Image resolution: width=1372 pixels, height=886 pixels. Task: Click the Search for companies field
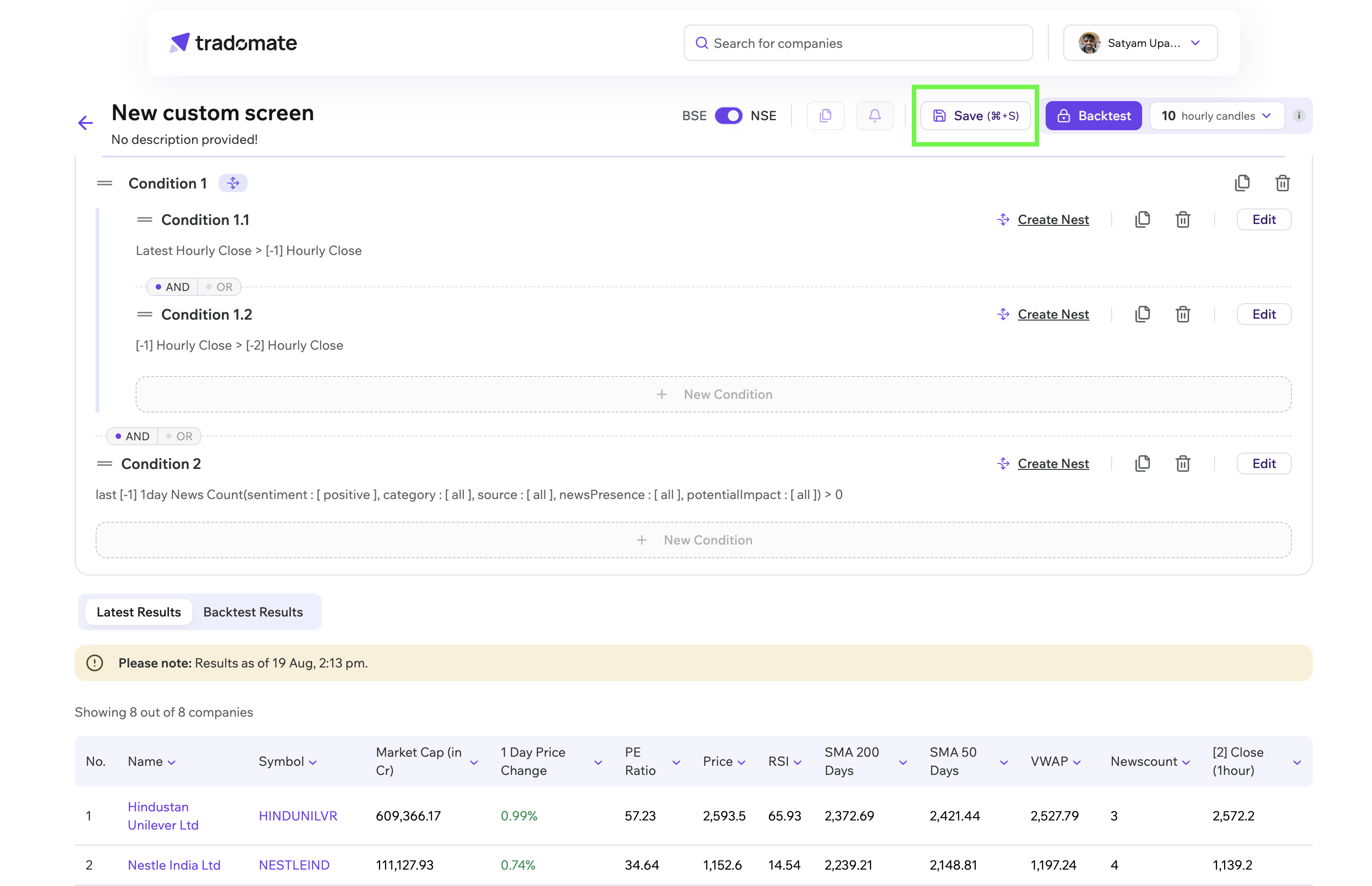(857, 43)
